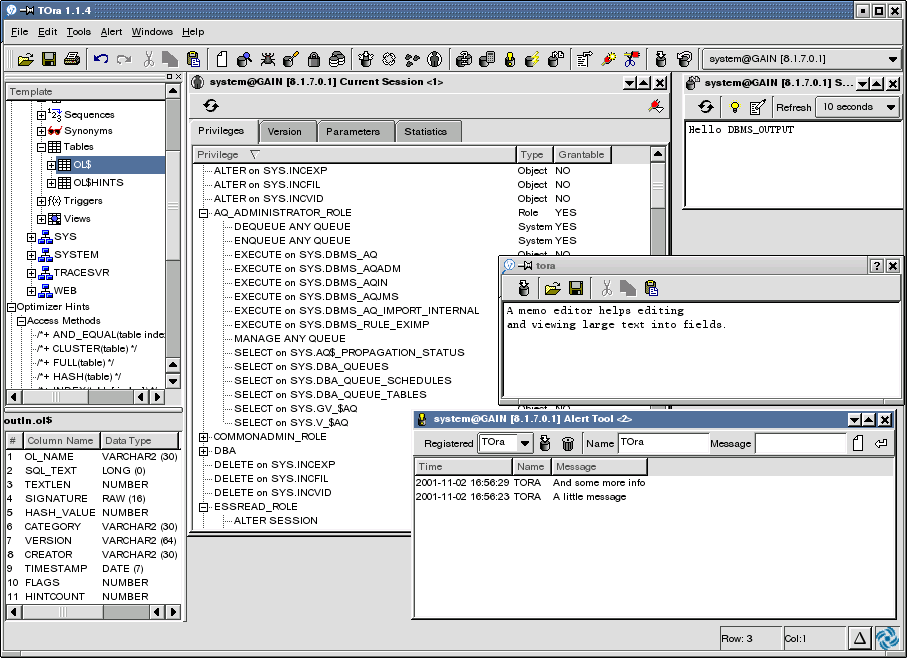Expand the OL$HINTS table node
907x658 pixels.
(x=51, y=183)
